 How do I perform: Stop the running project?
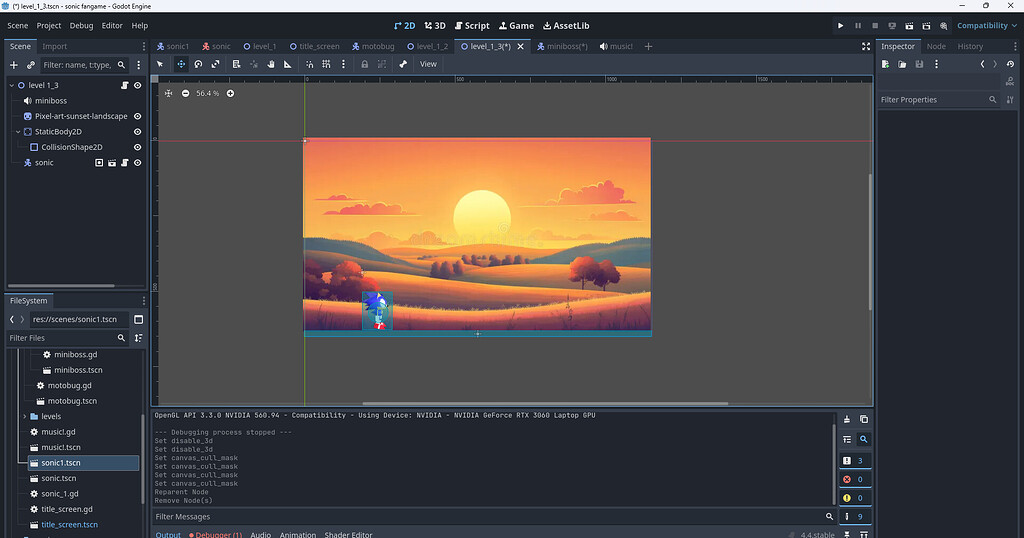[x=875, y=25]
